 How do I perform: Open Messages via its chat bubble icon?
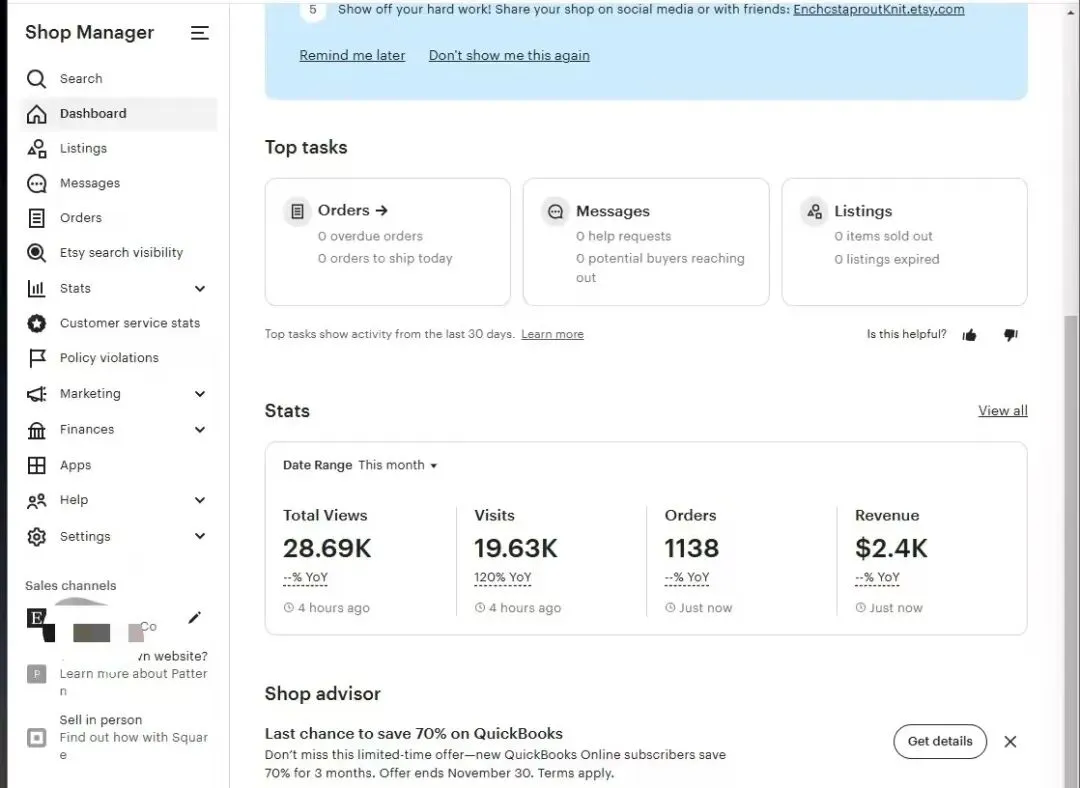click(37, 184)
